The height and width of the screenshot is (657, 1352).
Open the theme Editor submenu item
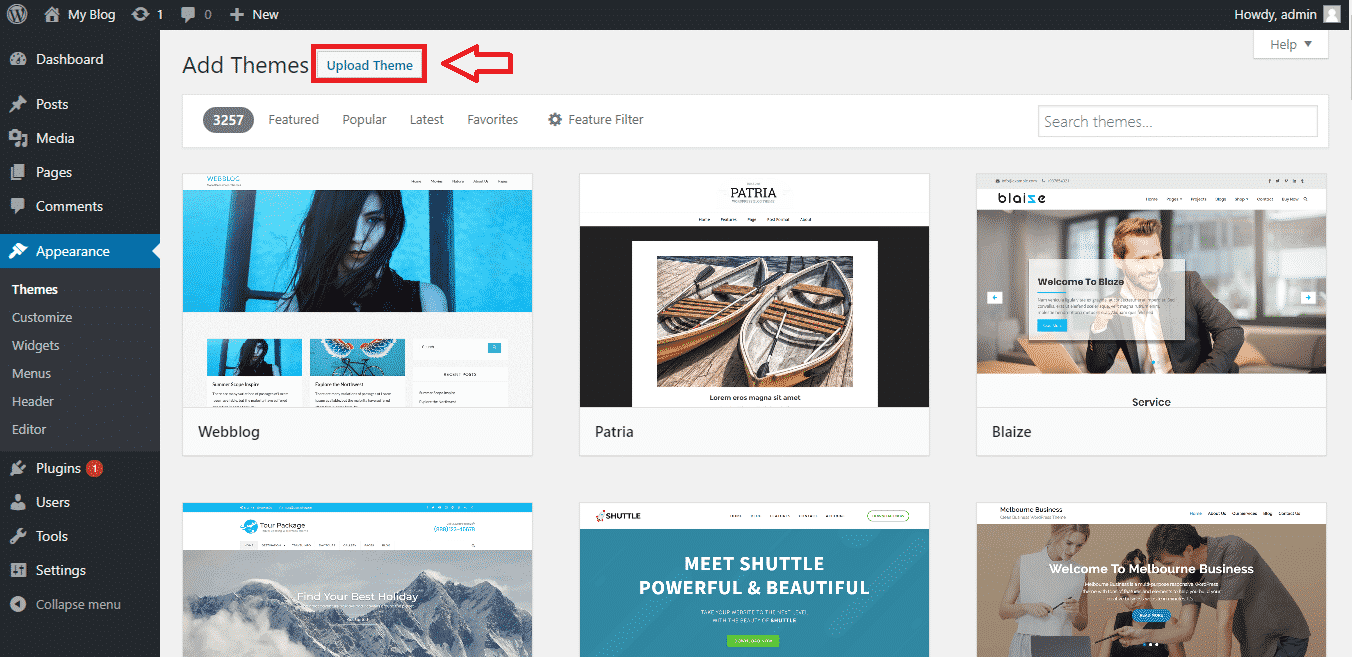(x=29, y=429)
